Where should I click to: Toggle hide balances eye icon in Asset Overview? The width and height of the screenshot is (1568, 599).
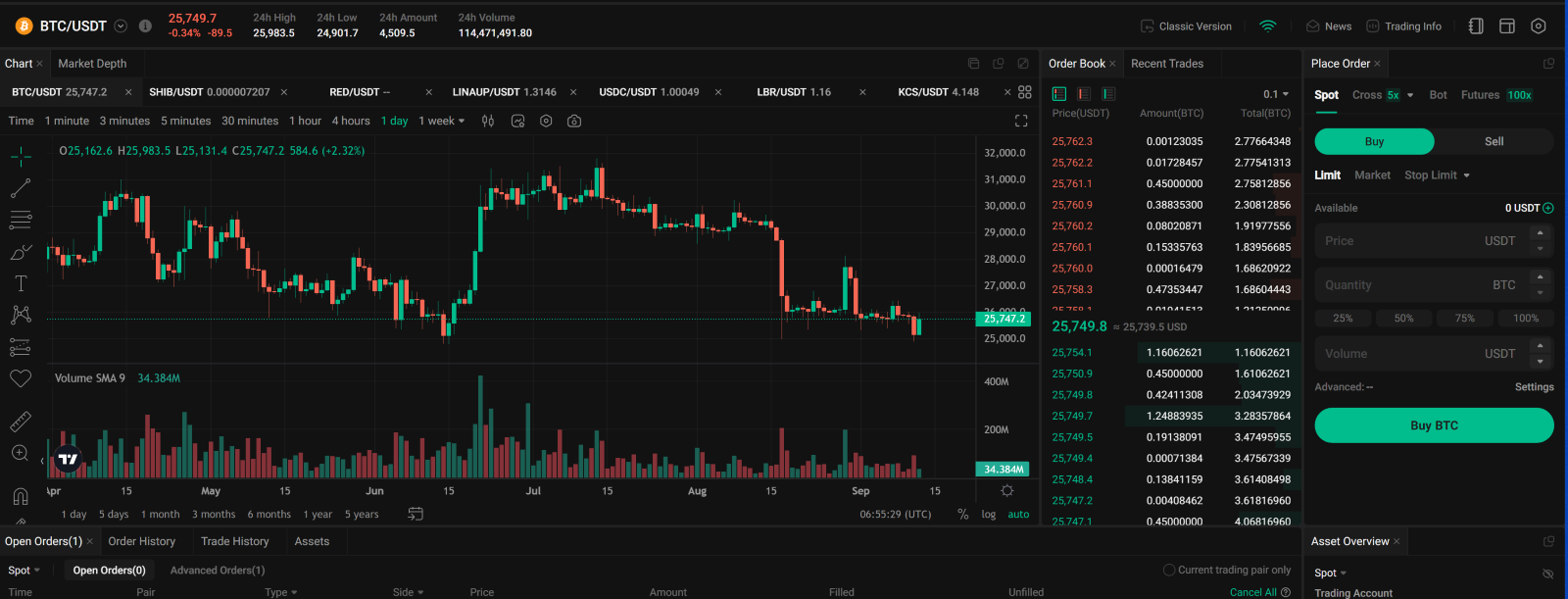tap(1548, 574)
